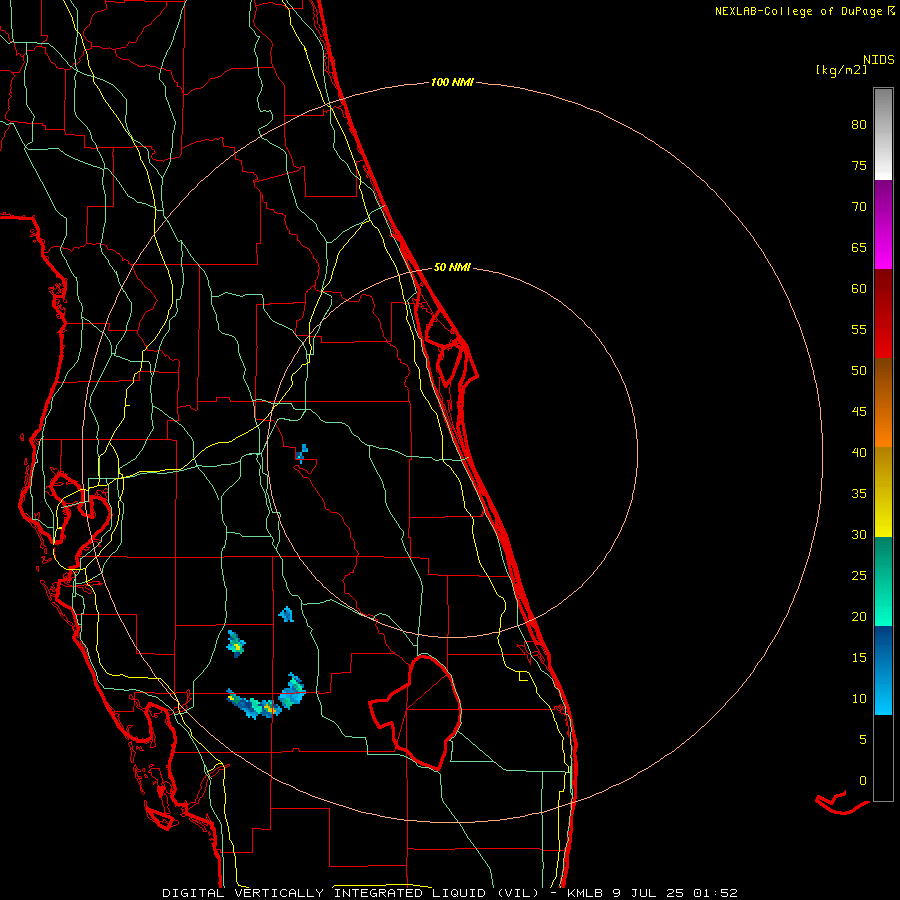Click the scale value 0
Image resolution: width=900 pixels, height=900 pixels.
tap(863, 781)
